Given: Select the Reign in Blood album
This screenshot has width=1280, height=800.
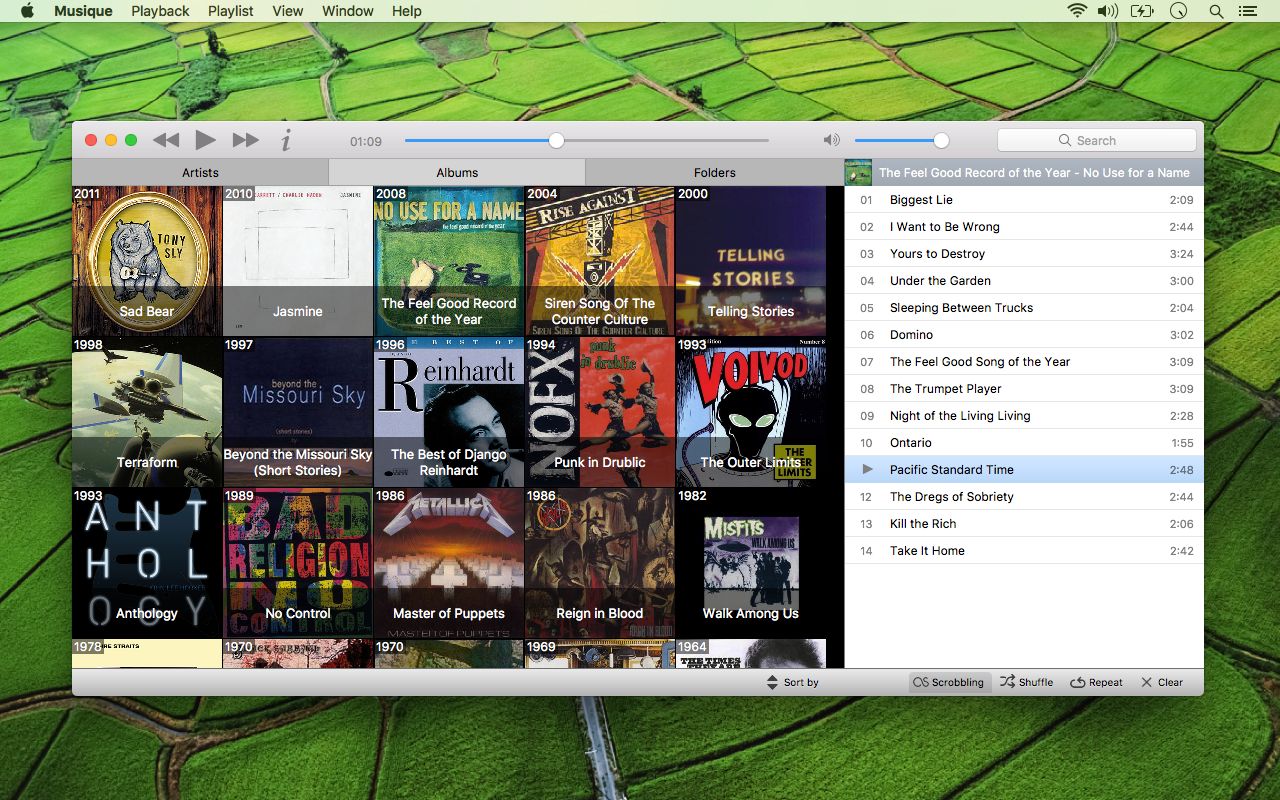Looking at the screenshot, I should (x=600, y=563).
